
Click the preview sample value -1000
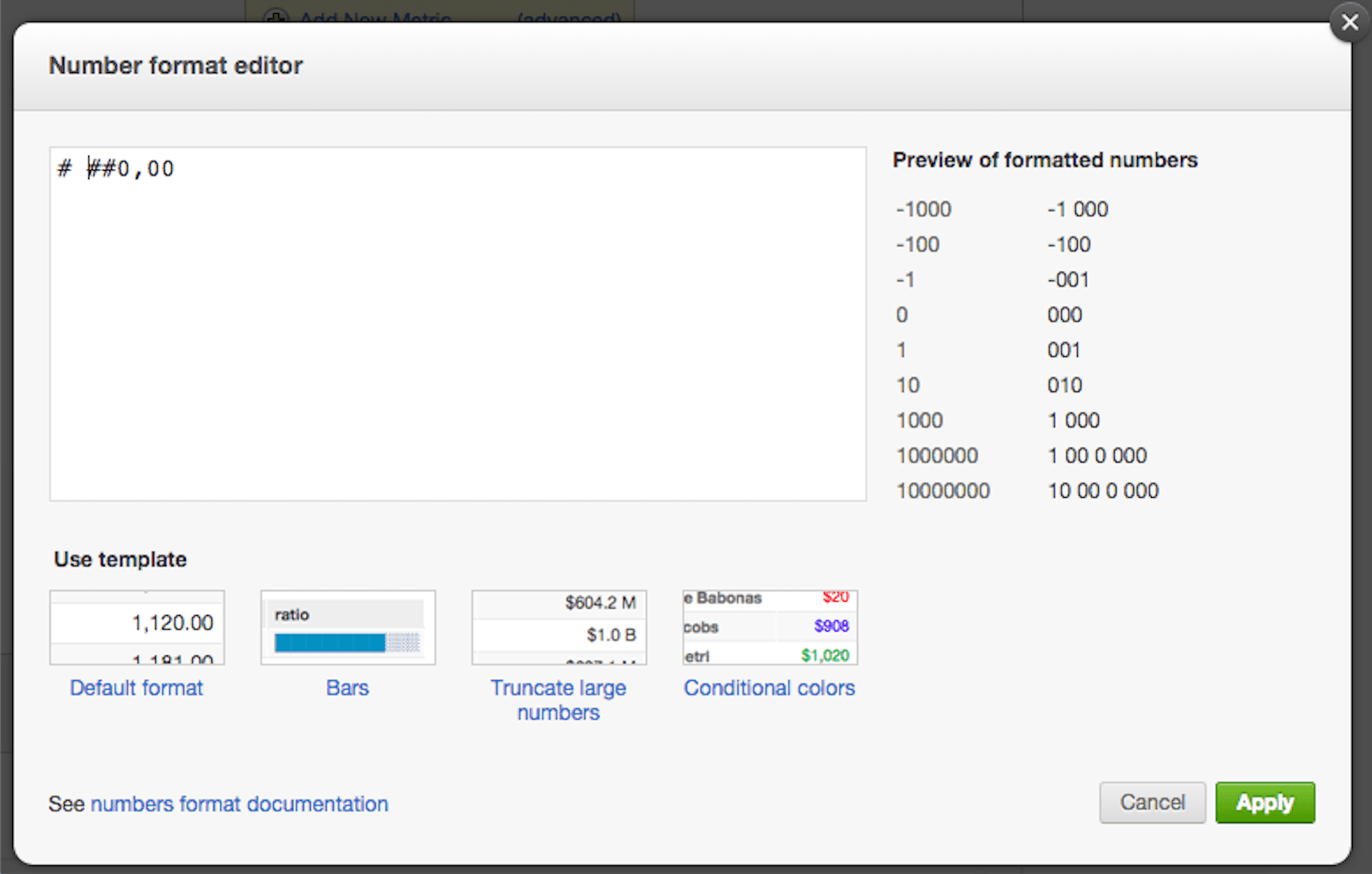[924, 210]
